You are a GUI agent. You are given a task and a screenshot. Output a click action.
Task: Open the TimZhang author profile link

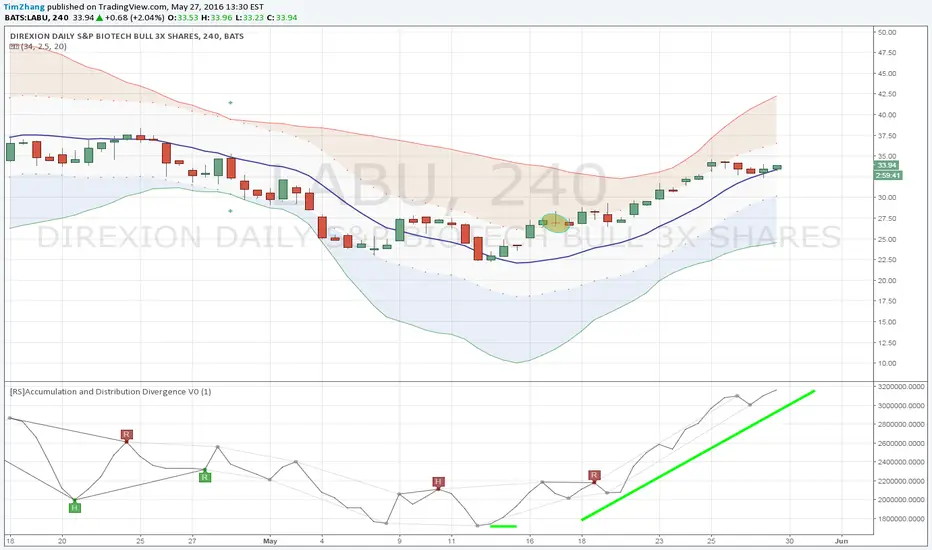tap(25, 7)
